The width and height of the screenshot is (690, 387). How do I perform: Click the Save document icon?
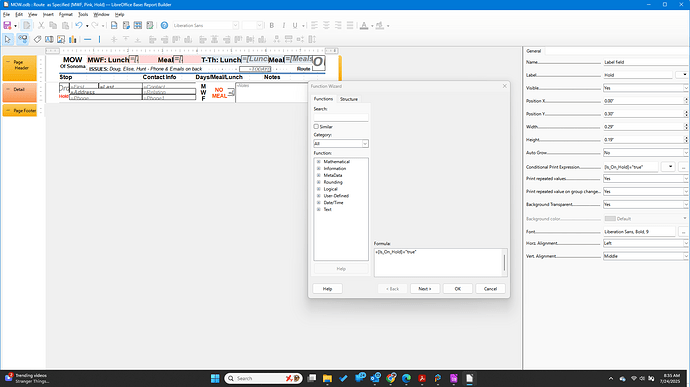click(7, 26)
